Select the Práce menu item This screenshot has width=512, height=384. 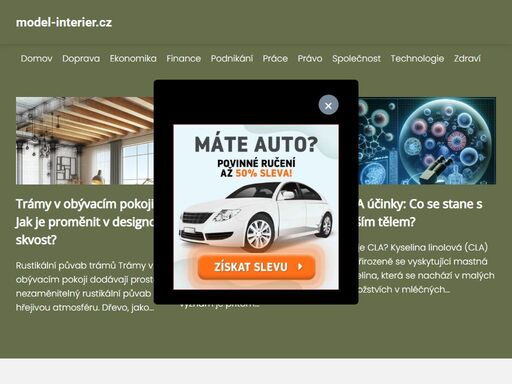coord(275,59)
